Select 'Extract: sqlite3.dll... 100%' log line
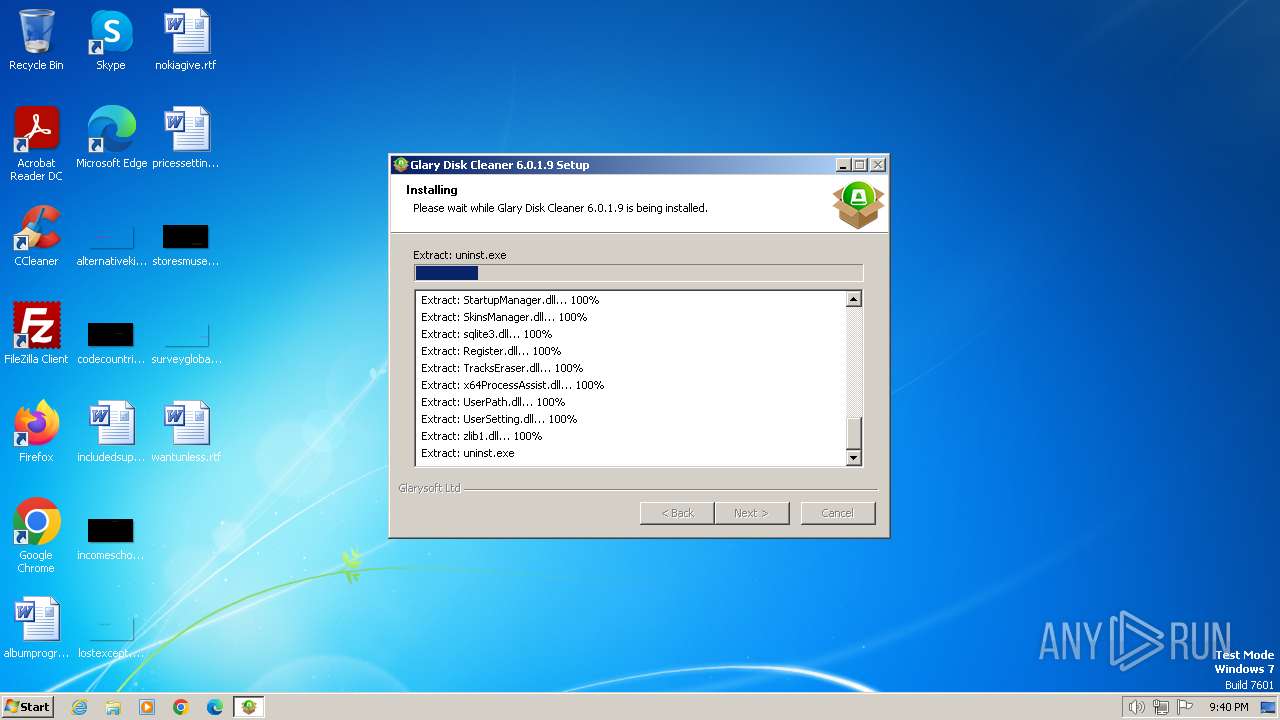The height and width of the screenshot is (720, 1280). [x=486, y=334]
